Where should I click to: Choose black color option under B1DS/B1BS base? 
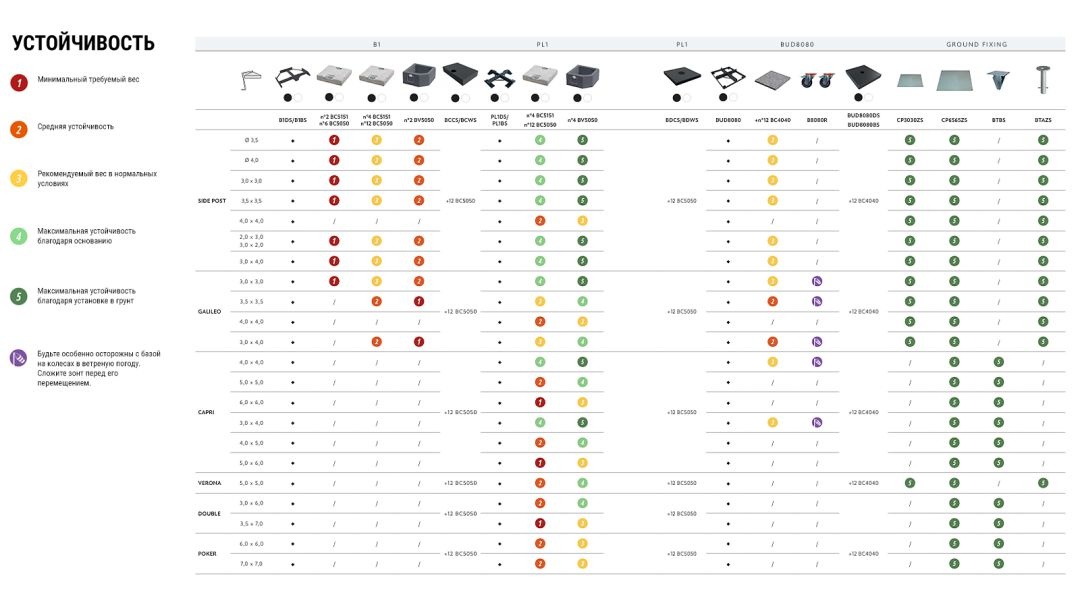288,98
